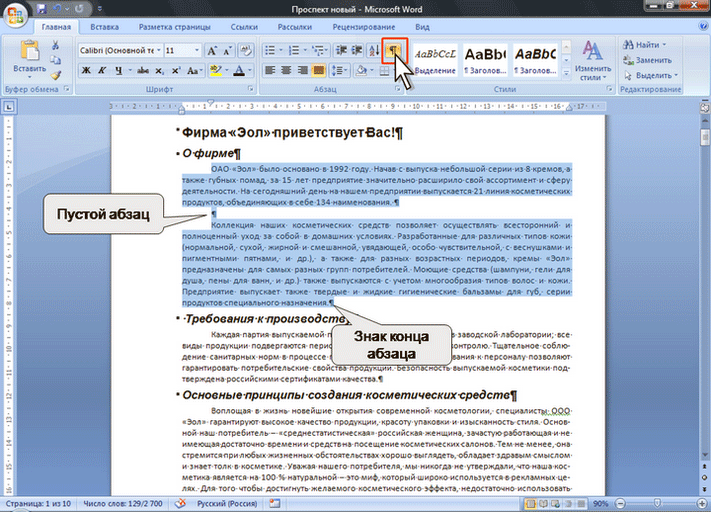Open the Font dialog launcher (Шрифт)

tap(251, 89)
